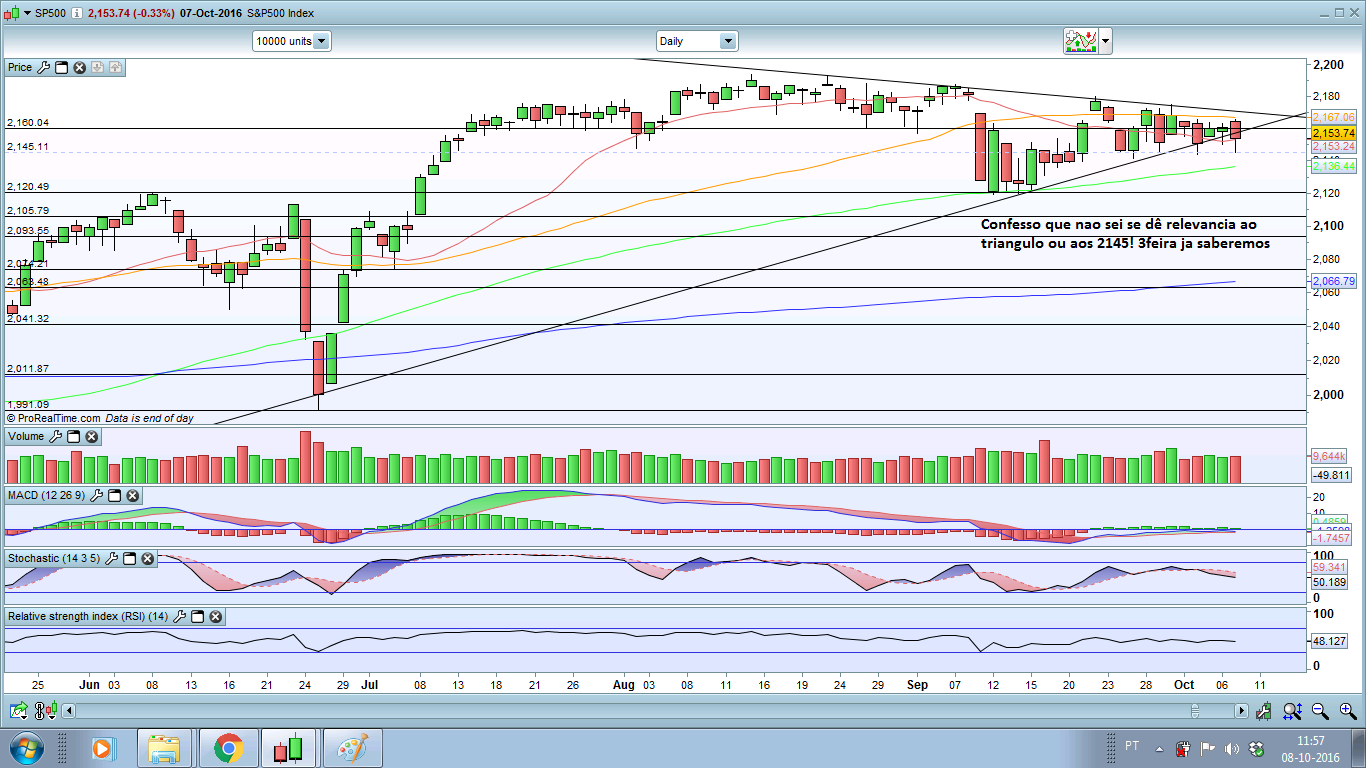This screenshot has width=1366, height=768.
Task: Open MACD indicator settings wrench
Action: point(97,496)
